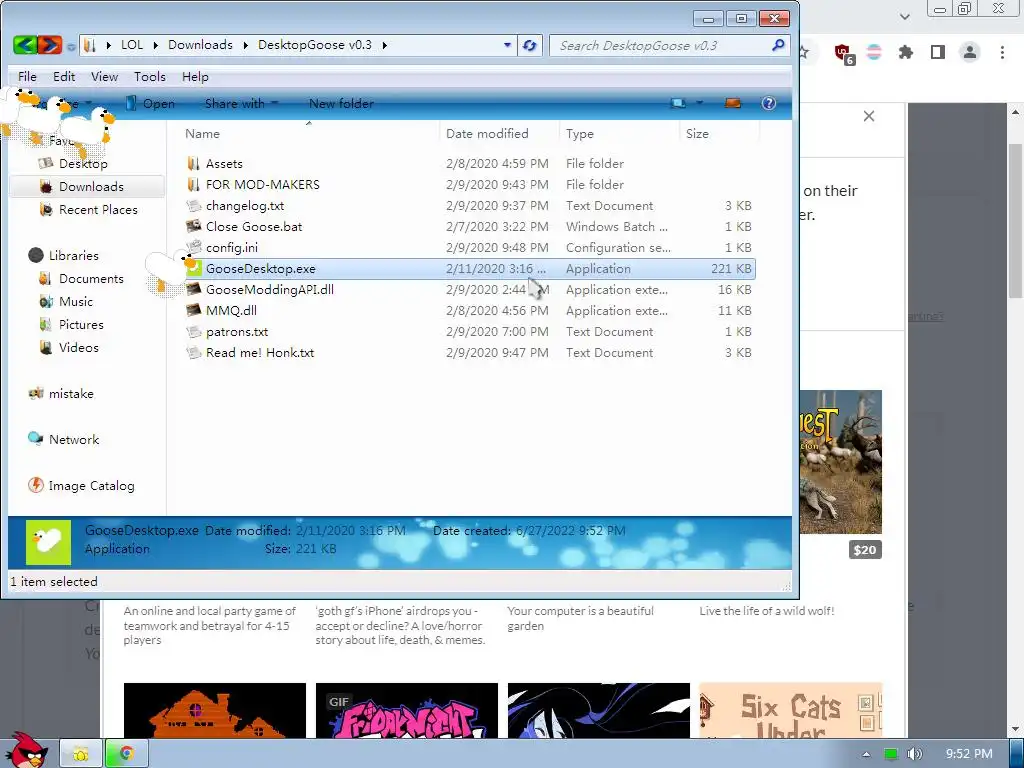Click uBlock Origin extension icon in Chrome
The height and width of the screenshot is (768, 1024).
[x=843, y=52]
